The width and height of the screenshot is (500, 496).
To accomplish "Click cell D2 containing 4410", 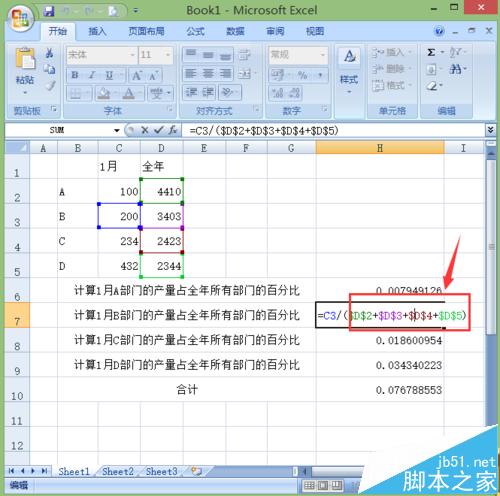I will [x=162, y=191].
